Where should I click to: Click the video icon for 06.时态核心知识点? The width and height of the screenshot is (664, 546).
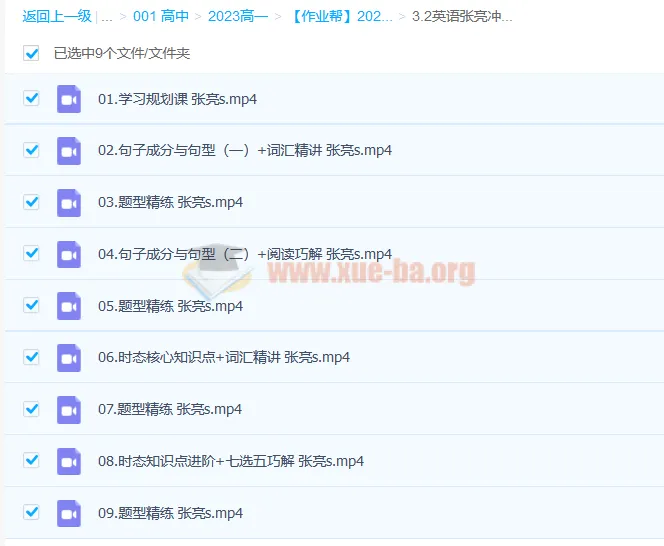(68, 358)
